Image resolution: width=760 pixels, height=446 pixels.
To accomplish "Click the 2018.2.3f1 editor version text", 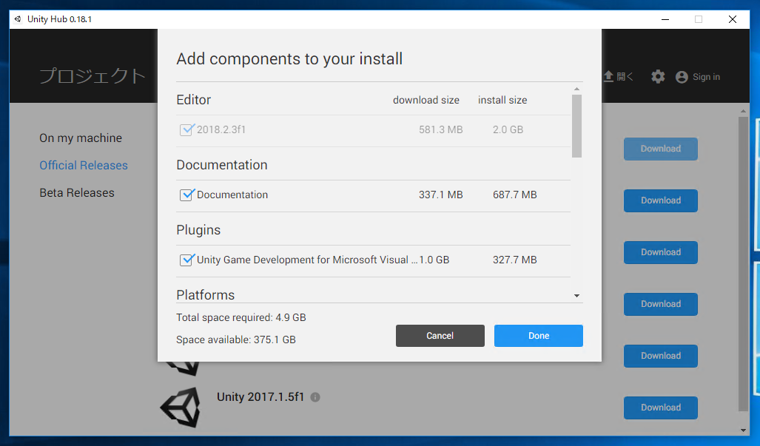I will [221, 129].
